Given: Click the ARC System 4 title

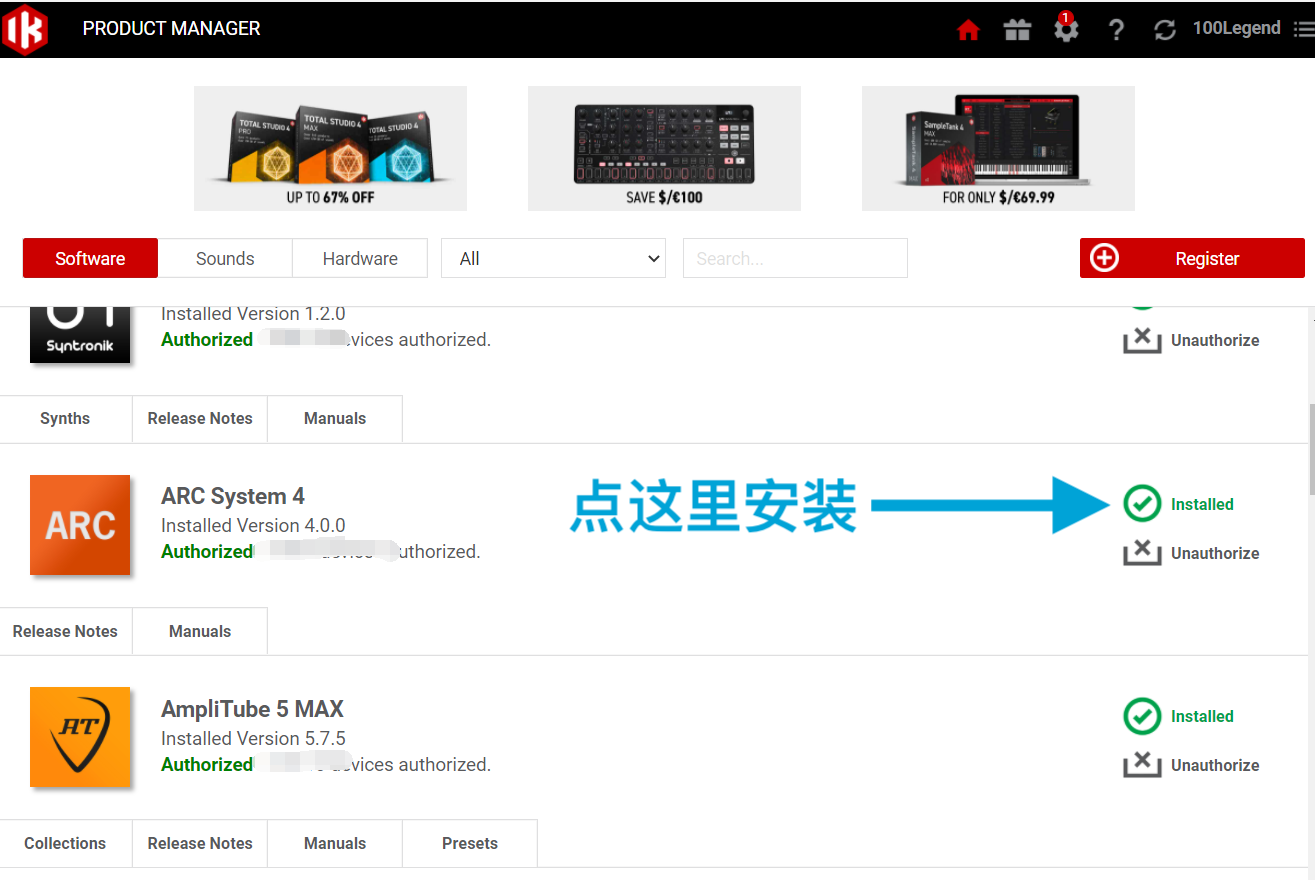Looking at the screenshot, I should pyautogui.click(x=233, y=496).
